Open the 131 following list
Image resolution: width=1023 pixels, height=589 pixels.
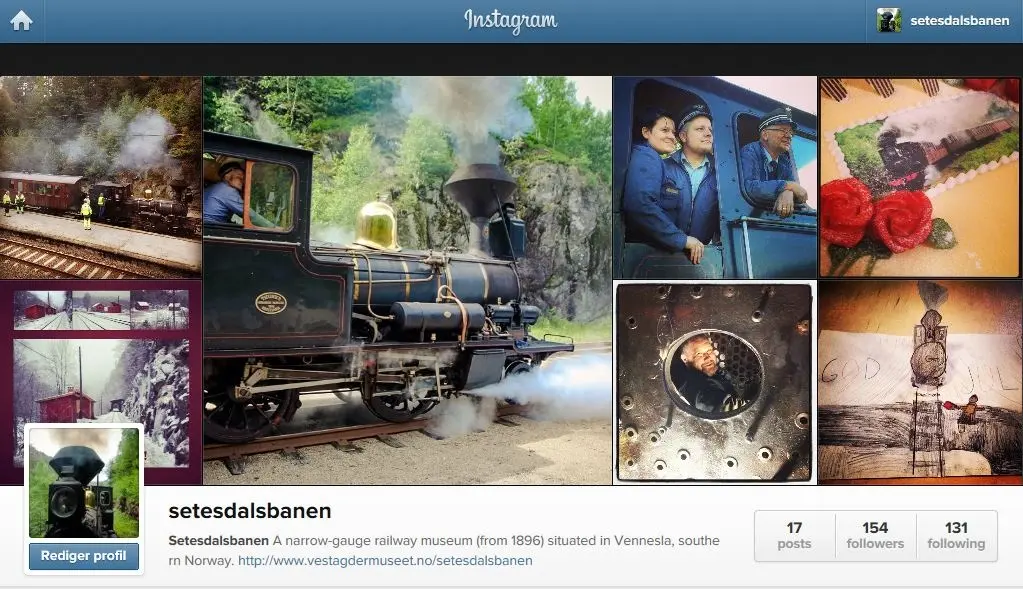pos(956,536)
